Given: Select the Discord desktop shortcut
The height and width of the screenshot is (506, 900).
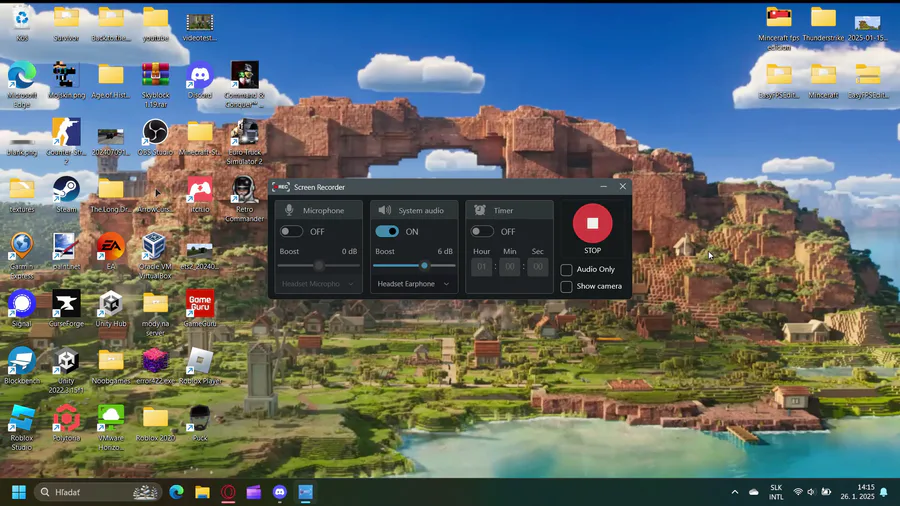Looking at the screenshot, I should click(200, 80).
